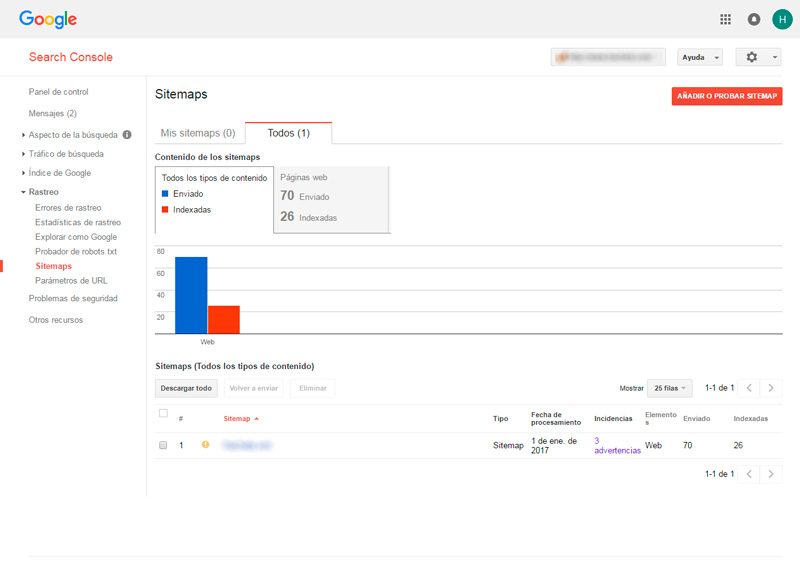Click the account avatar with letter H
Image resolution: width=800 pixels, height=562 pixels.
coord(781,19)
